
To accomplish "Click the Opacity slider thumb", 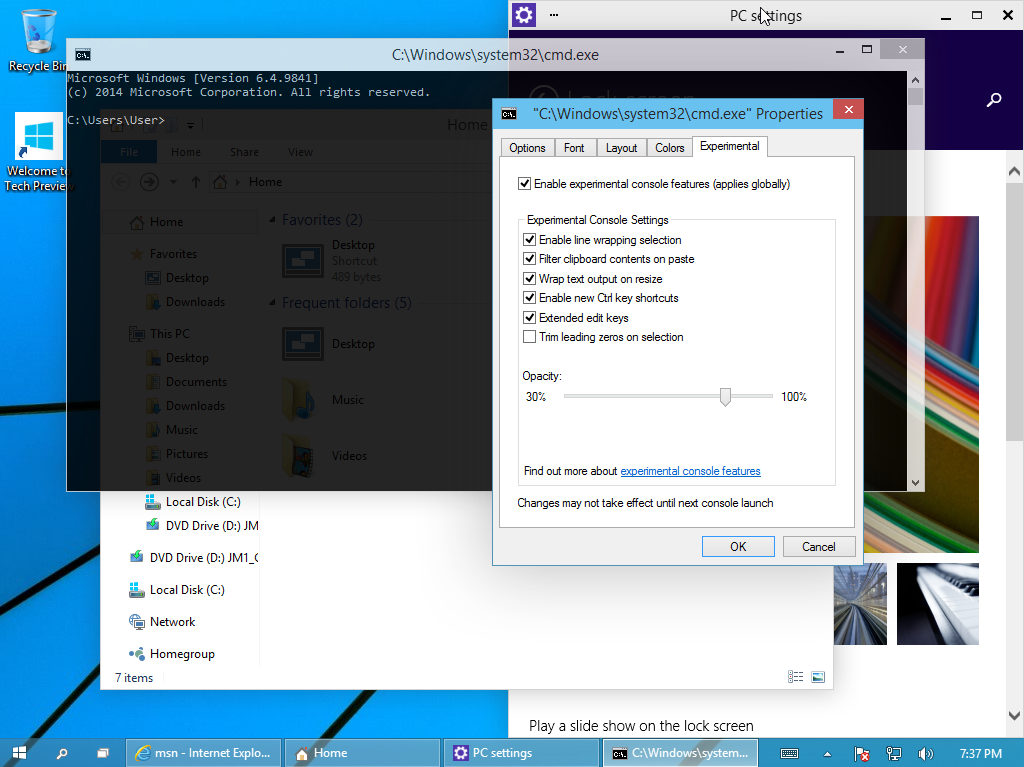I will click(725, 397).
